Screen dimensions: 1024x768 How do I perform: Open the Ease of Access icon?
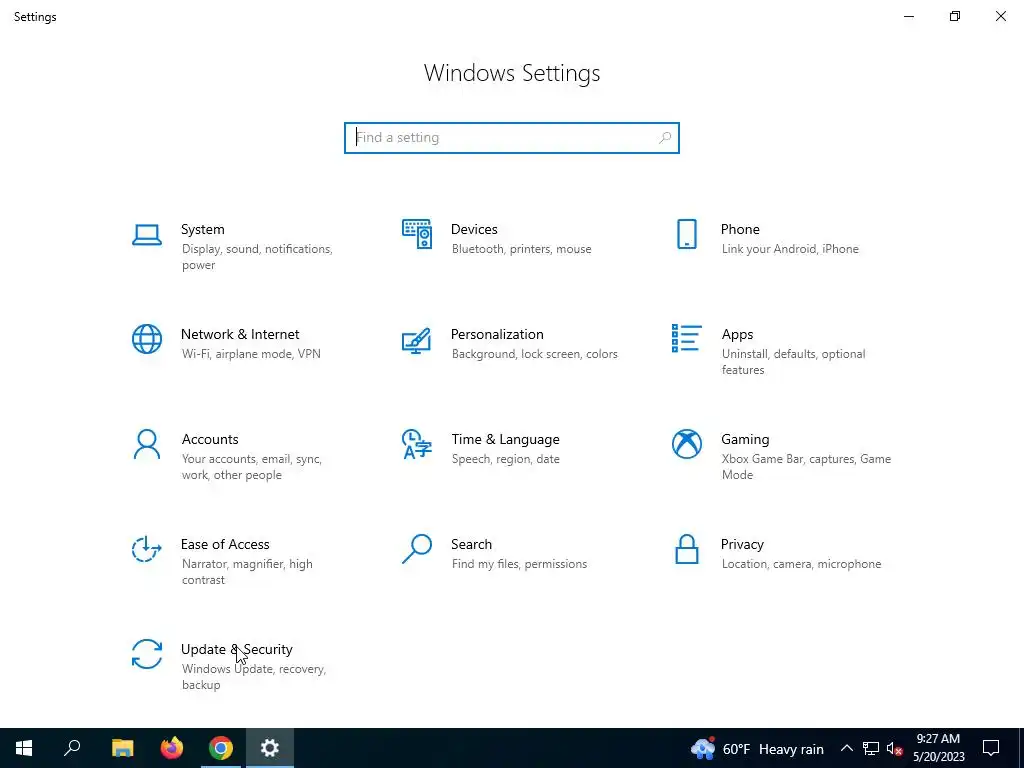(147, 549)
